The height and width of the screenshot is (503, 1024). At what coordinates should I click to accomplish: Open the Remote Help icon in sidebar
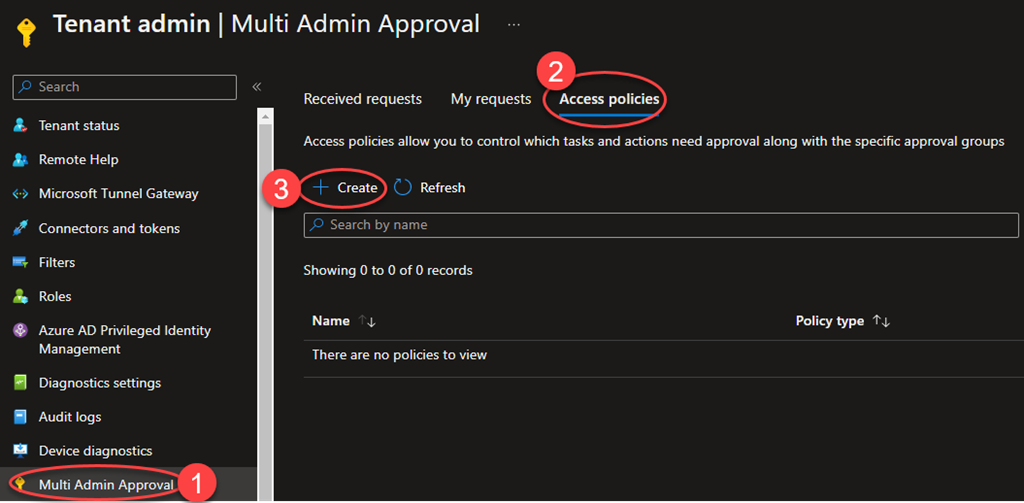(19, 160)
